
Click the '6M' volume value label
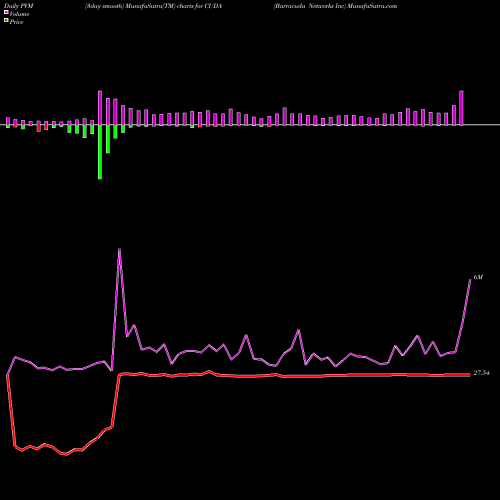click(x=478, y=277)
